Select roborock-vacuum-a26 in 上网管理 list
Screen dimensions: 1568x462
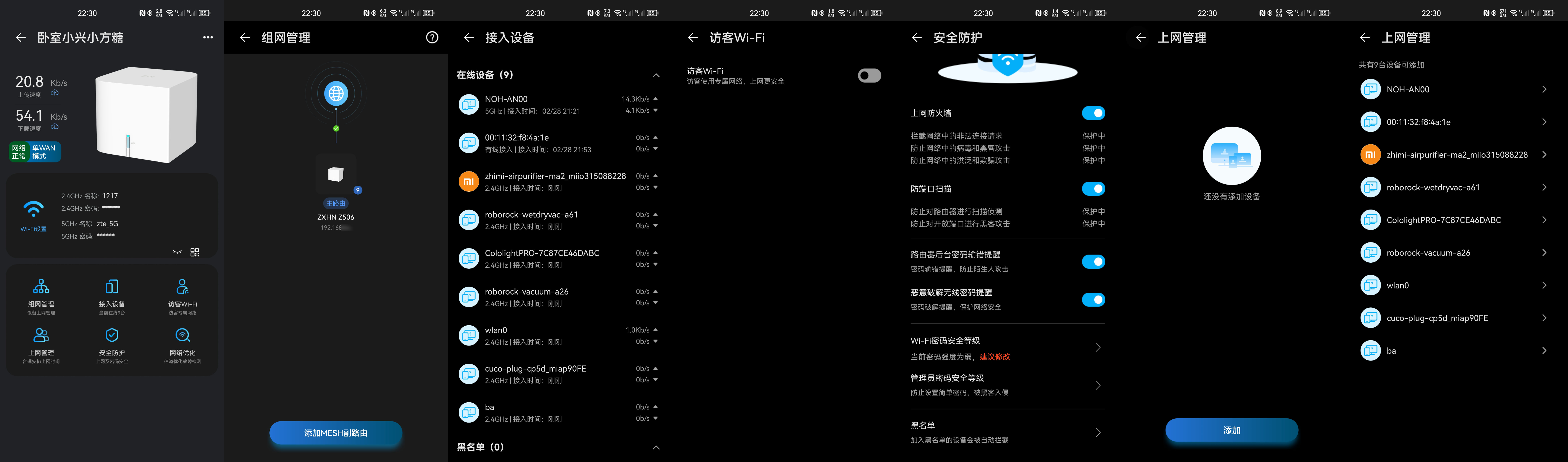1454,253
